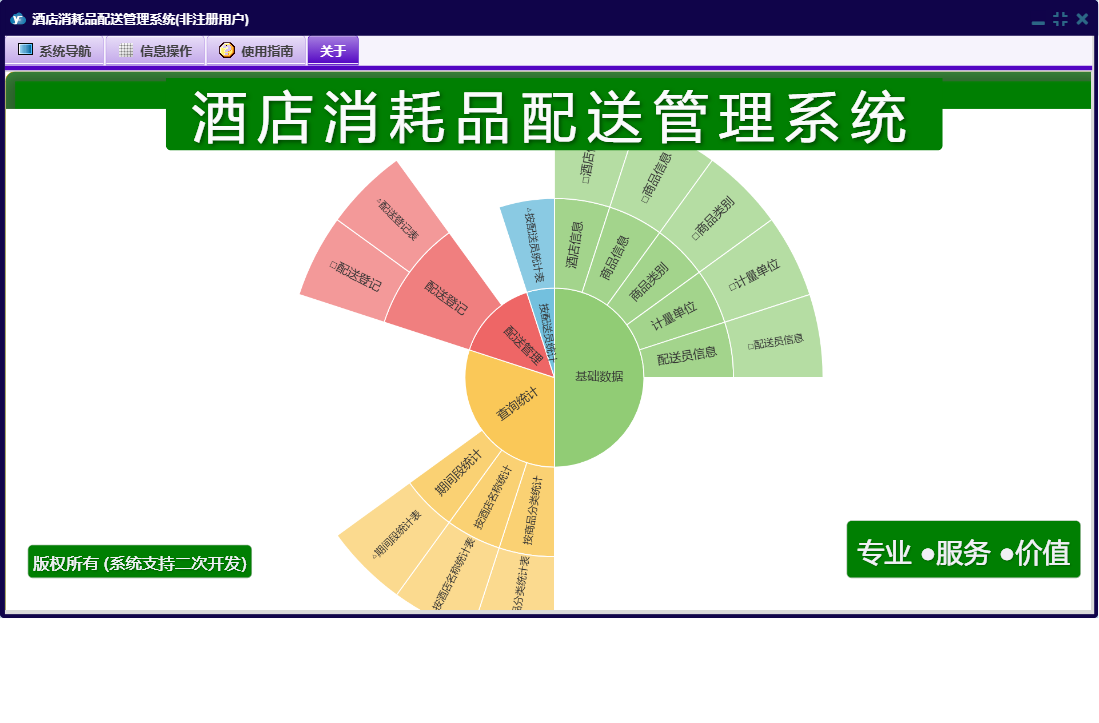The width and height of the screenshot is (1099, 723).
Task: Open middle-ring 商品类别 green segment
Action: pyautogui.click(x=650, y=282)
